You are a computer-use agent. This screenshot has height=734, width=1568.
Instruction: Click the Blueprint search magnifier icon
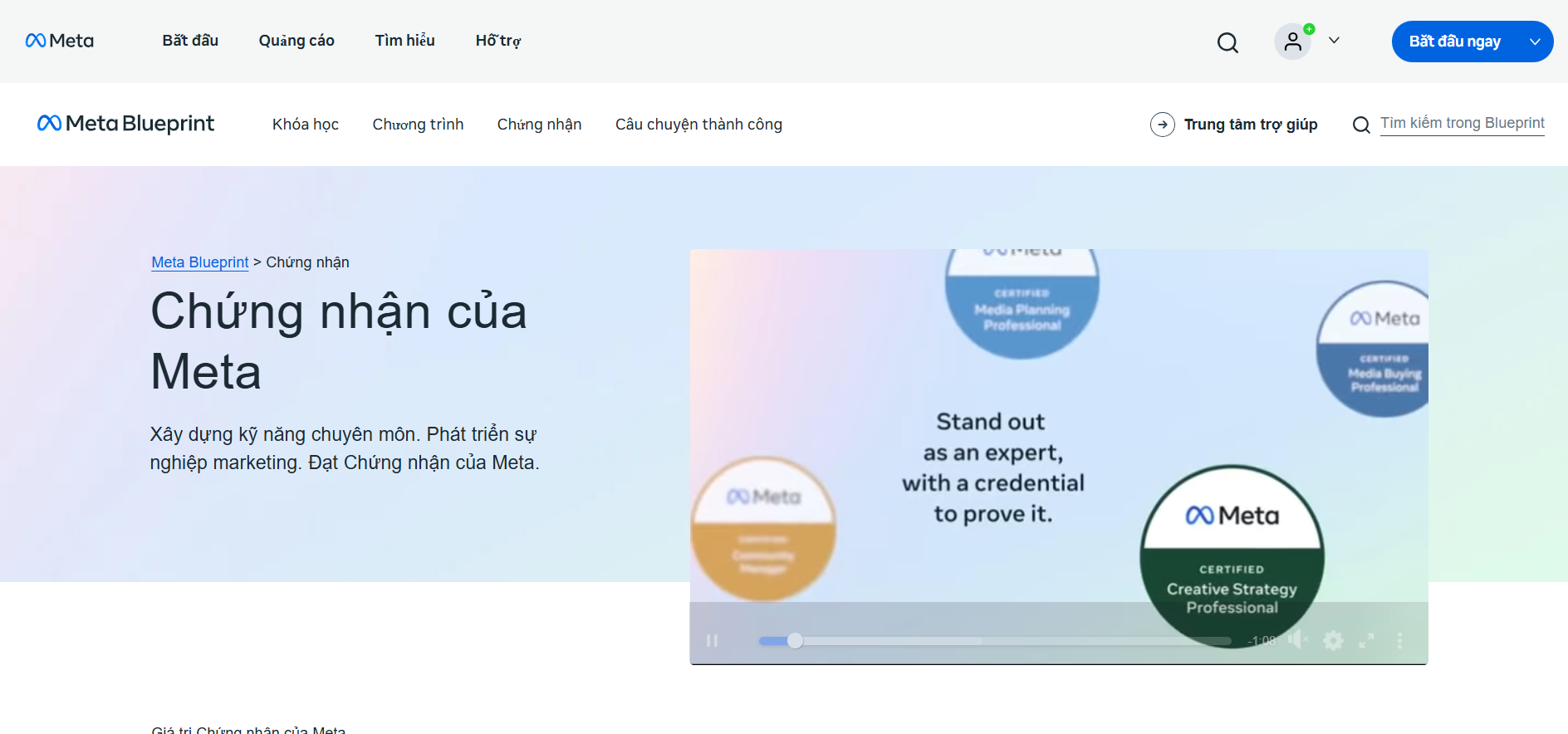1361,125
